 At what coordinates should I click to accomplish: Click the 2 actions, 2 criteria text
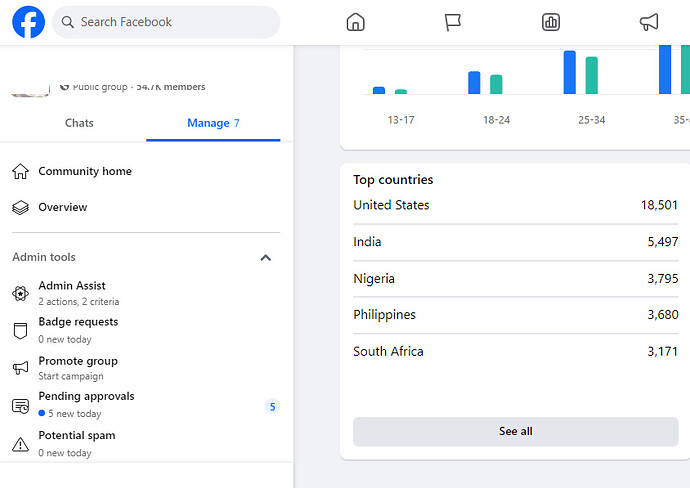tap(79, 302)
